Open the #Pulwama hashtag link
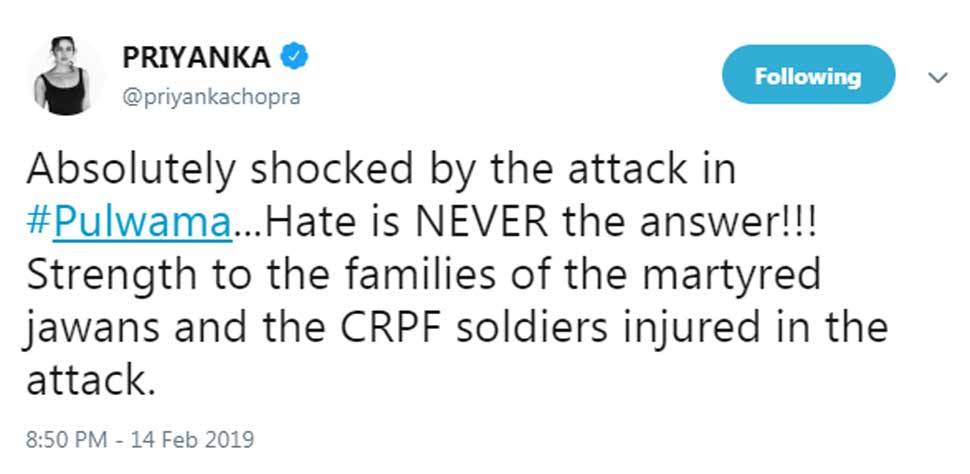970x474 pixels. (129, 224)
